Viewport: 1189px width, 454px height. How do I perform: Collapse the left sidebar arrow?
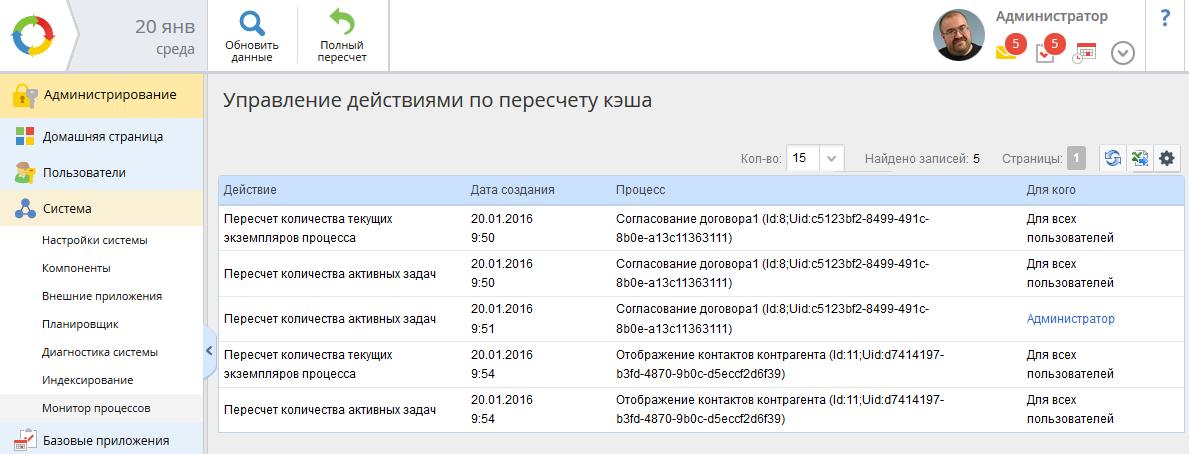point(209,351)
